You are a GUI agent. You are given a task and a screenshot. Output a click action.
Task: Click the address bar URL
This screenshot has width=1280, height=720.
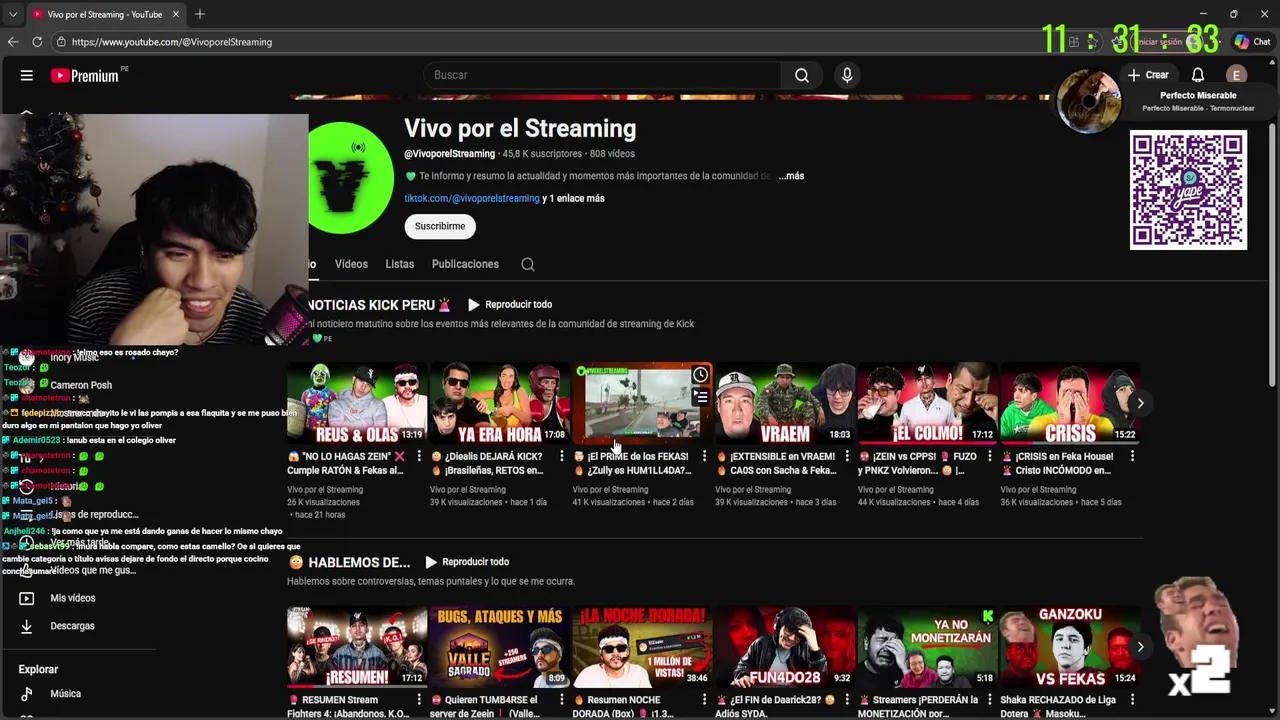pyautogui.click(x=172, y=42)
